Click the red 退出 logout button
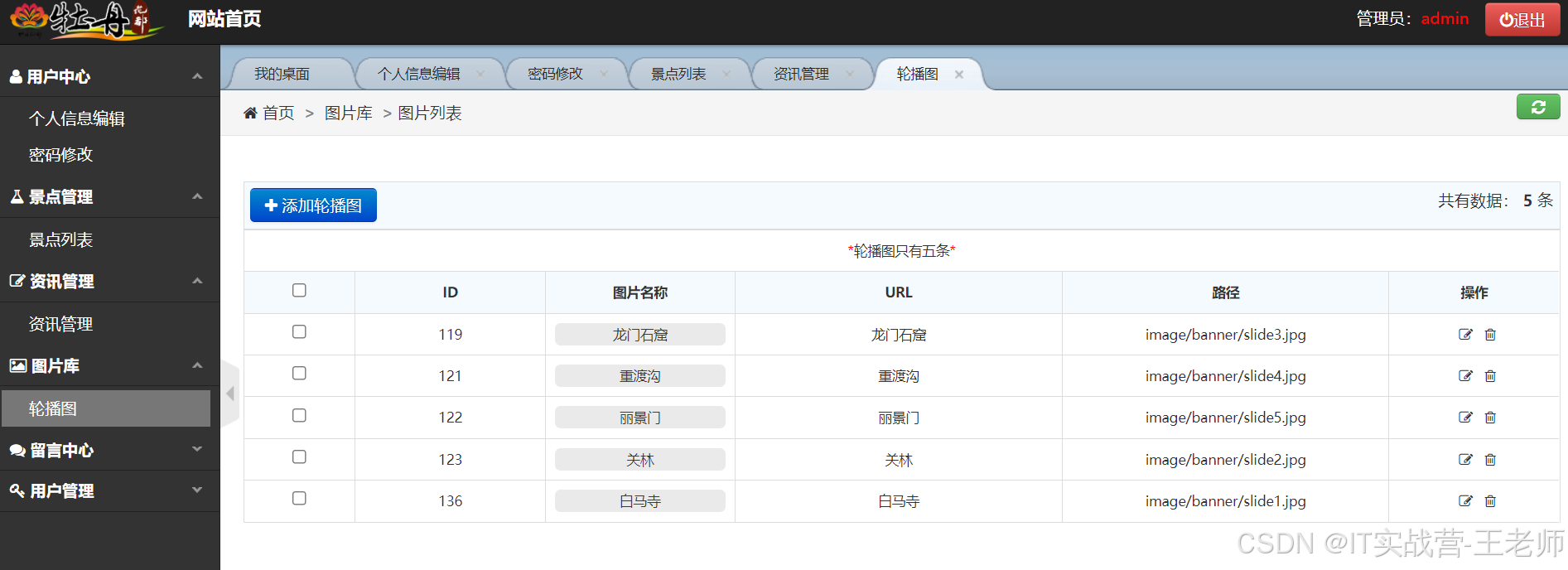 point(1522,20)
